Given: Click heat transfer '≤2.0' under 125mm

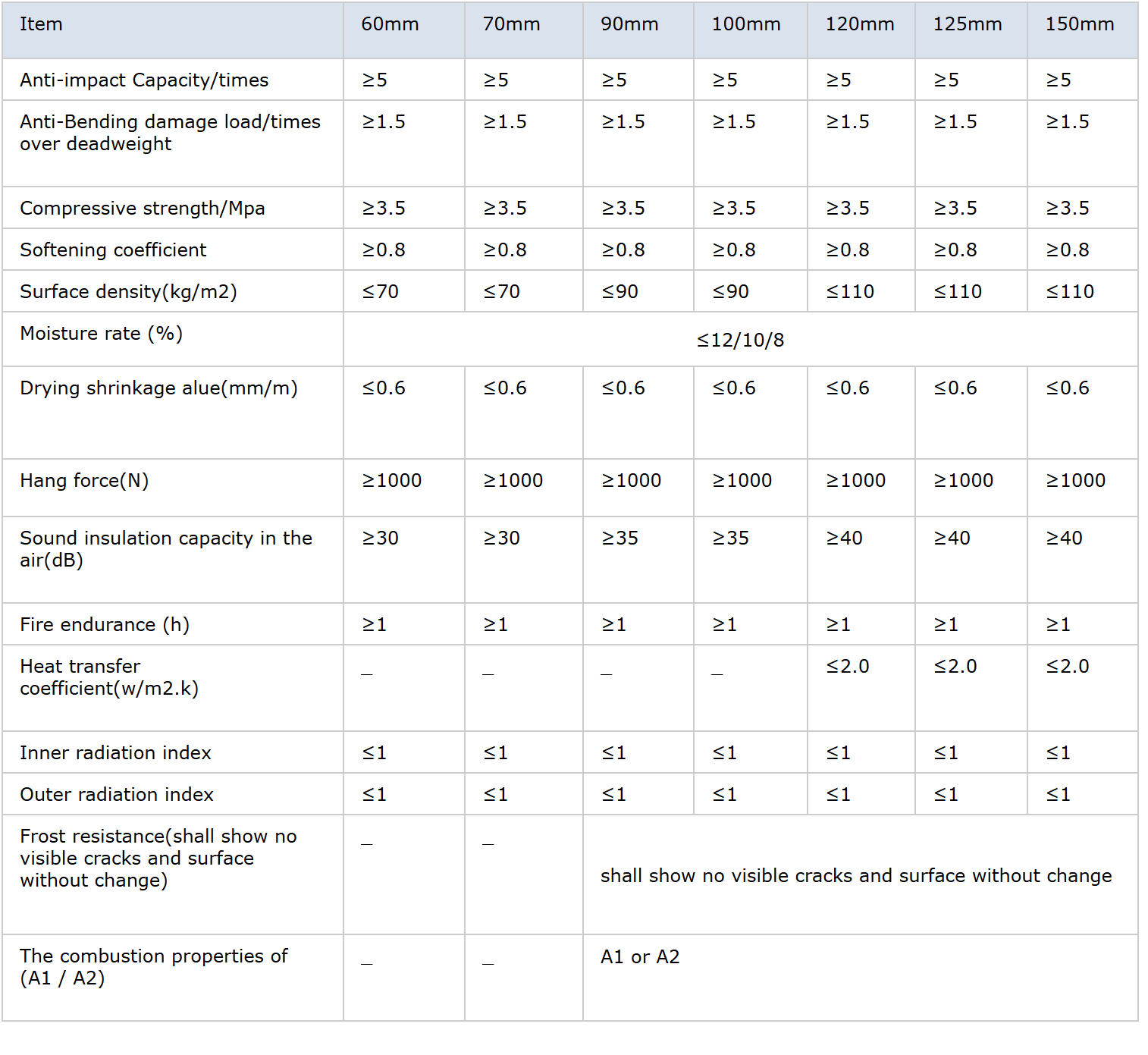Looking at the screenshot, I should (x=955, y=667).
